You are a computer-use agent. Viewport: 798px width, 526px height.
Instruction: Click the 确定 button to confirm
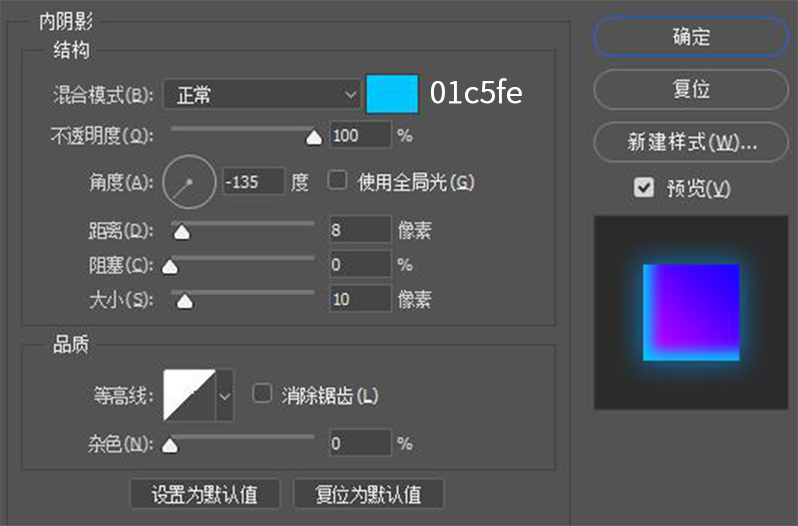691,37
